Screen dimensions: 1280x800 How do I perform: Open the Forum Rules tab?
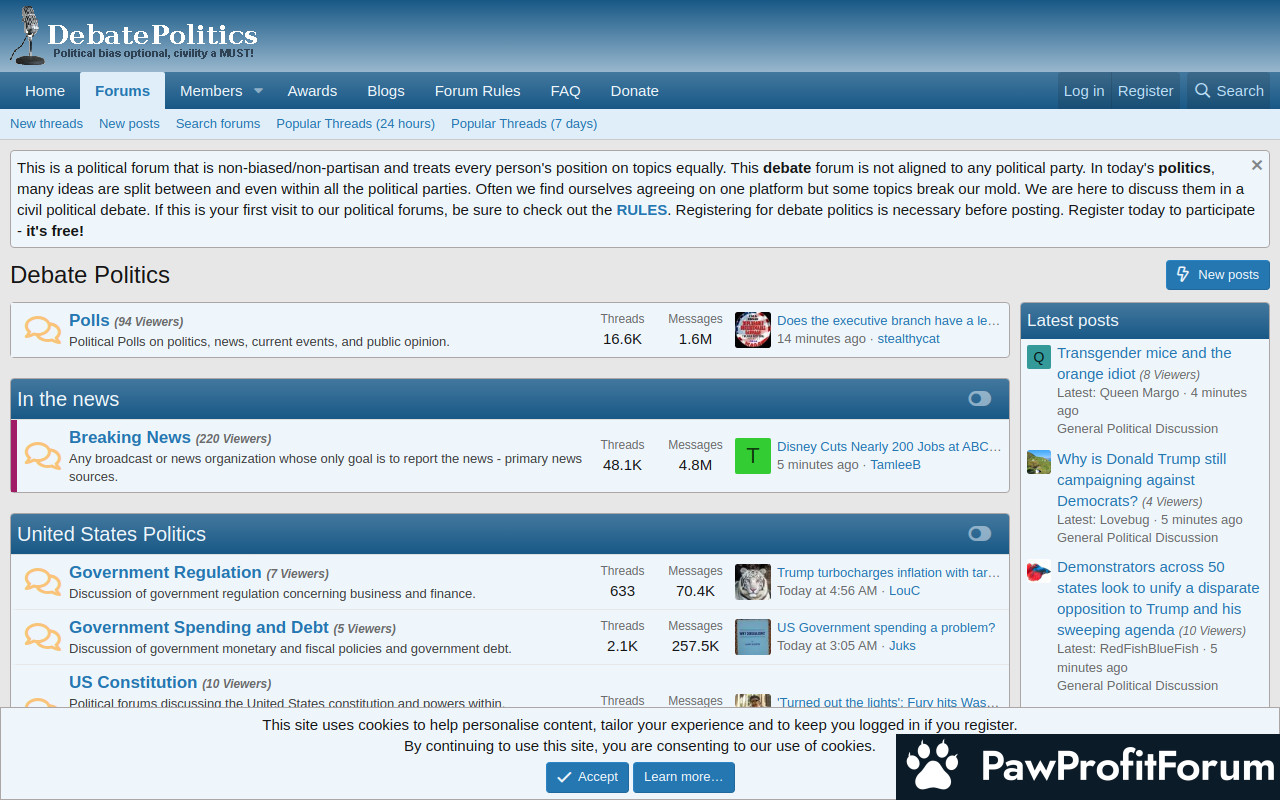pos(478,91)
